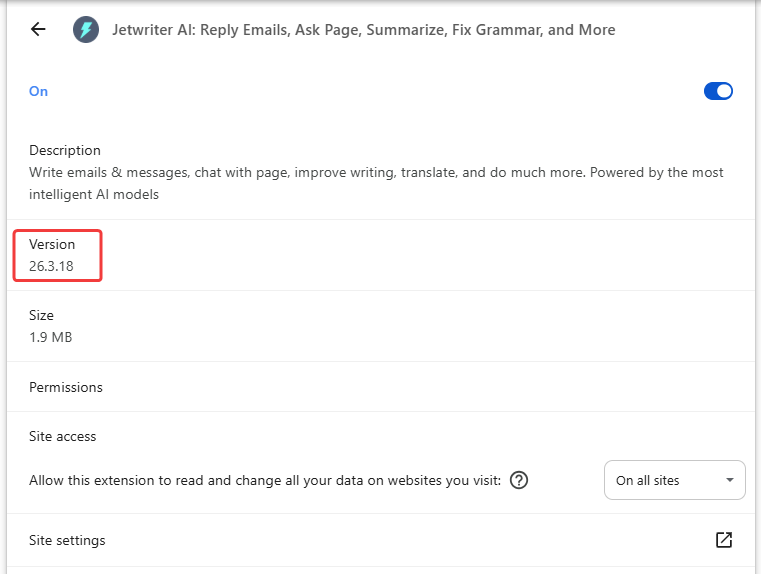Click the site access help question mark
The width and height of the screenshot is (761, 574).
pos(519,480)
